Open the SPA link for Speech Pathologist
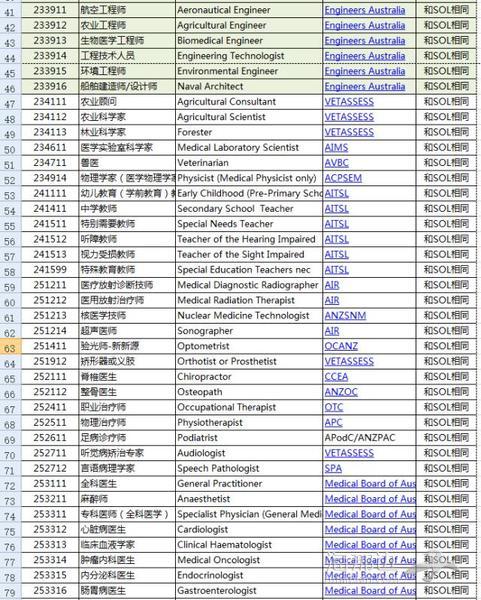This screenshot has width=481, height=600. pos(333,469)
